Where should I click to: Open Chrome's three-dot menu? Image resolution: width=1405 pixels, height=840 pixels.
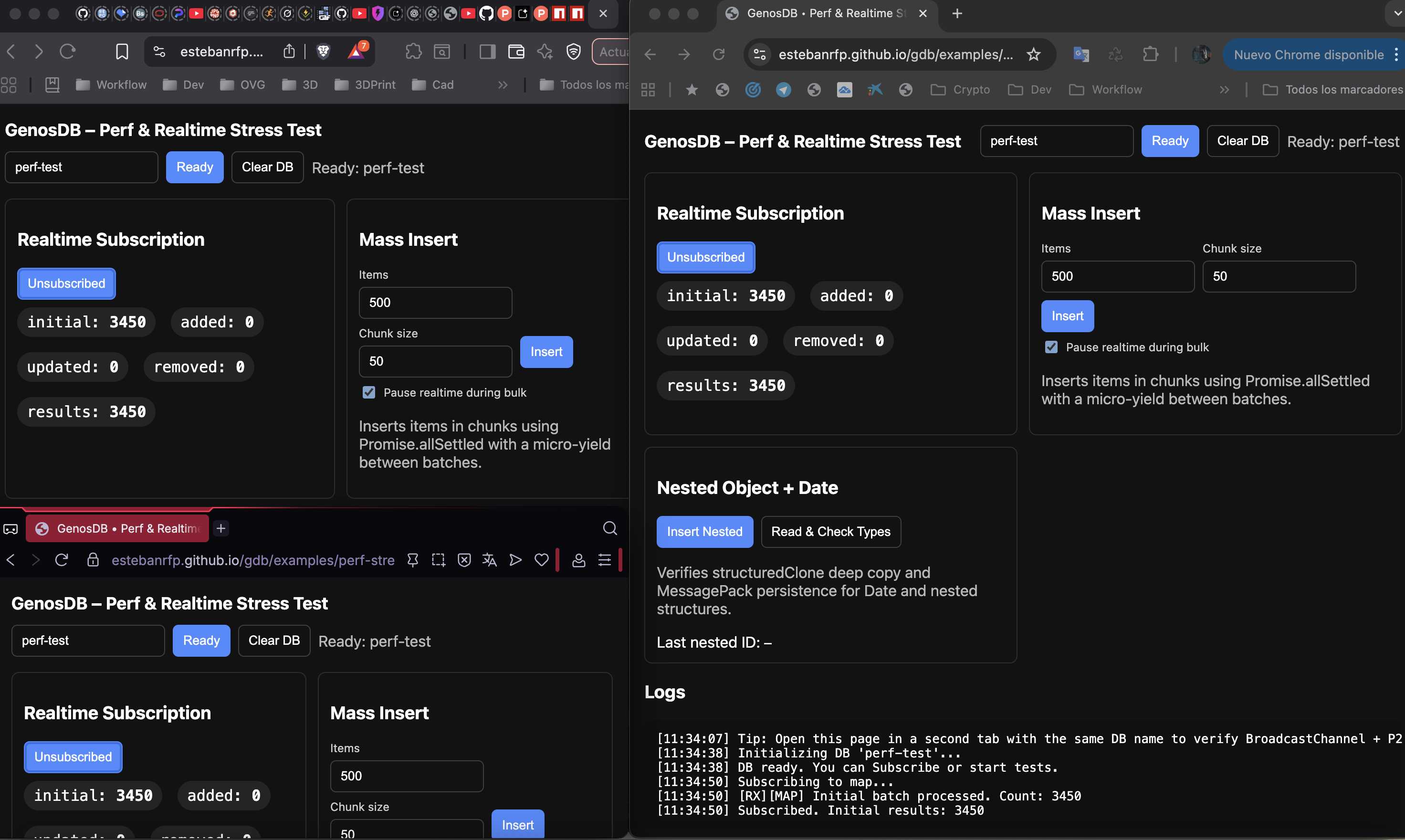(1397, 54)
